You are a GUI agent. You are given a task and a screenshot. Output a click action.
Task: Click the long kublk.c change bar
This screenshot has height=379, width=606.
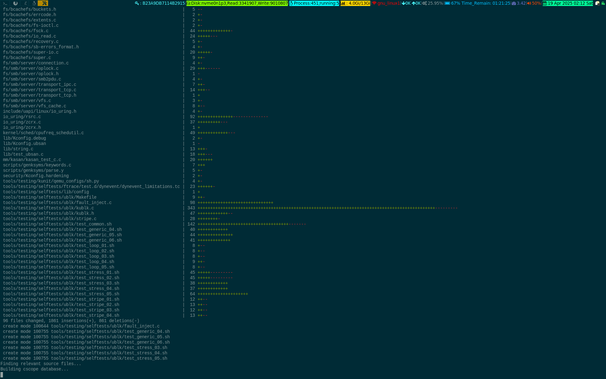coord(327,208)
